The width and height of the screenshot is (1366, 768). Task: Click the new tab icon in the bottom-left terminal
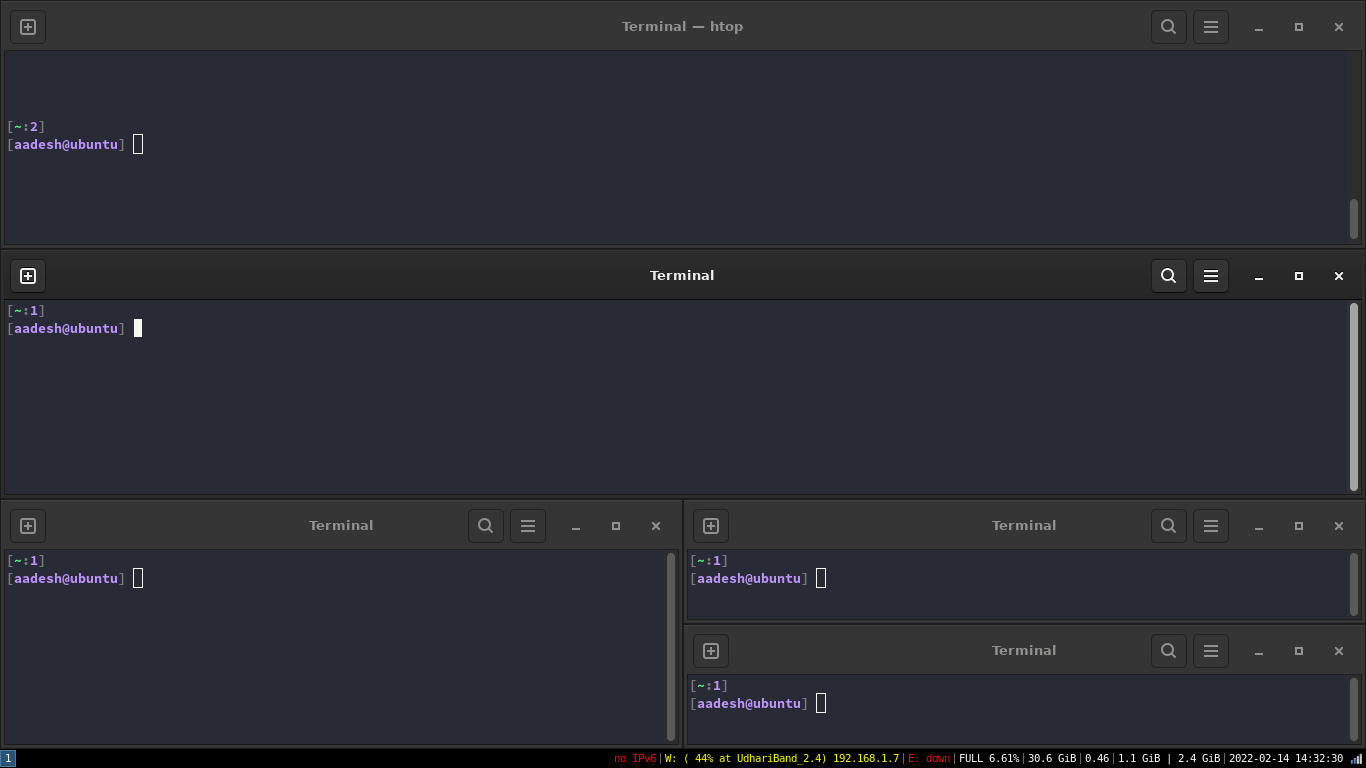(x=28, y=525)
